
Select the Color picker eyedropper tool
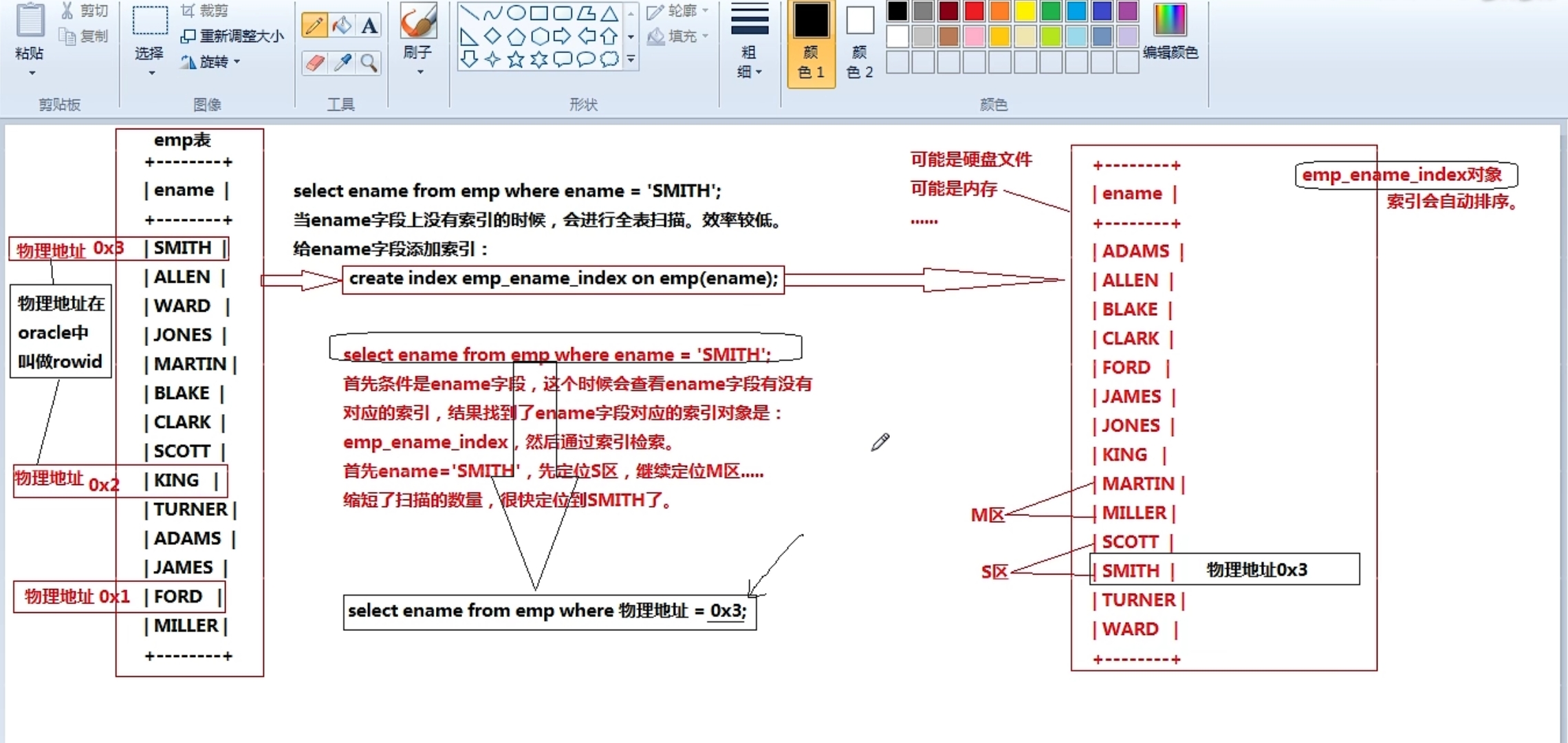(342, 63)
